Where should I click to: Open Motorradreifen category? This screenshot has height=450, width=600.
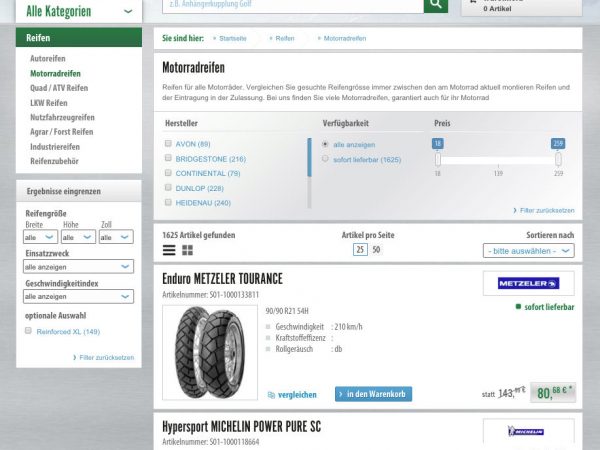pyautogui.click(x=55, y=73)
